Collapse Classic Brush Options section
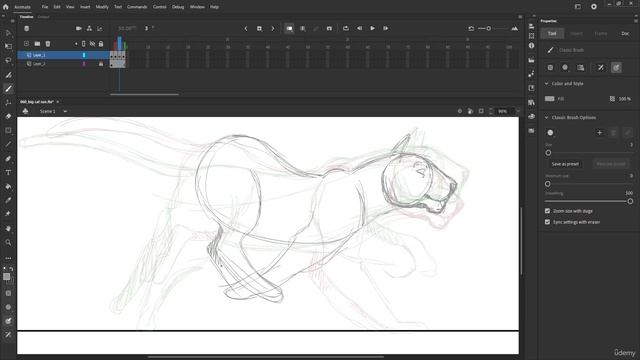Viewport: 640px width, 360px height. pos(547,118)
